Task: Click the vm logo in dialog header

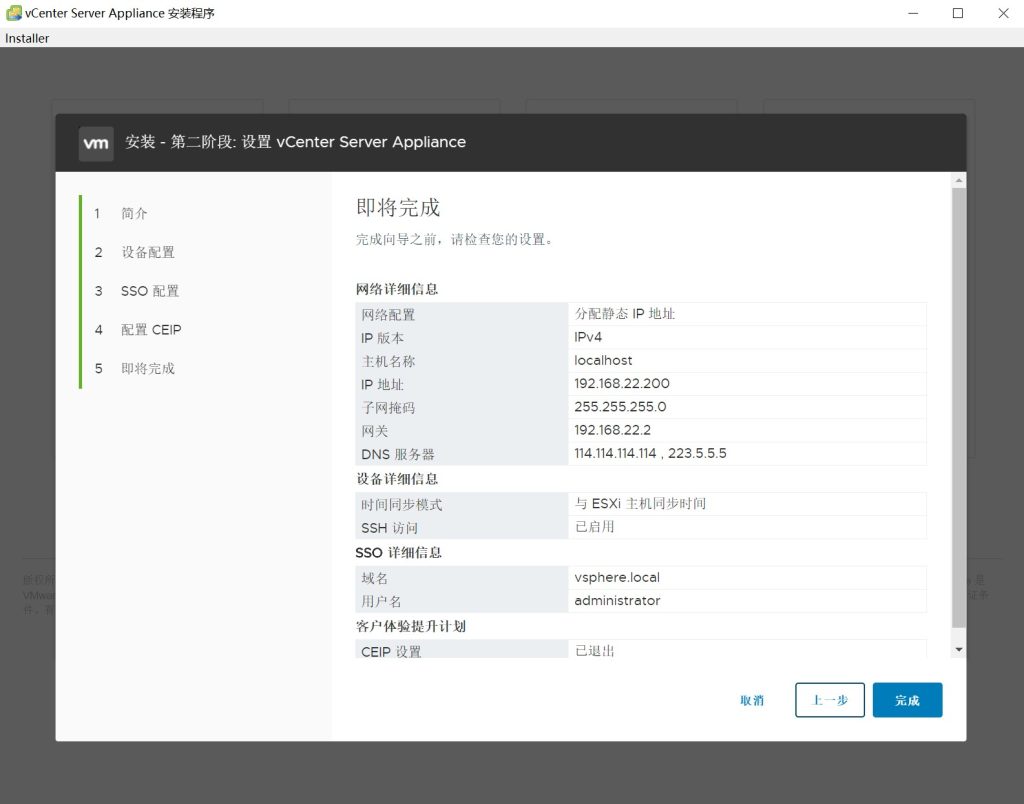Action: tap(96, 144)
